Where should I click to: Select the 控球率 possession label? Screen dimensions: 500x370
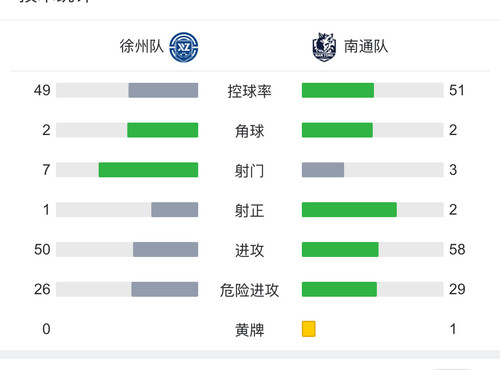click(249, 91)
